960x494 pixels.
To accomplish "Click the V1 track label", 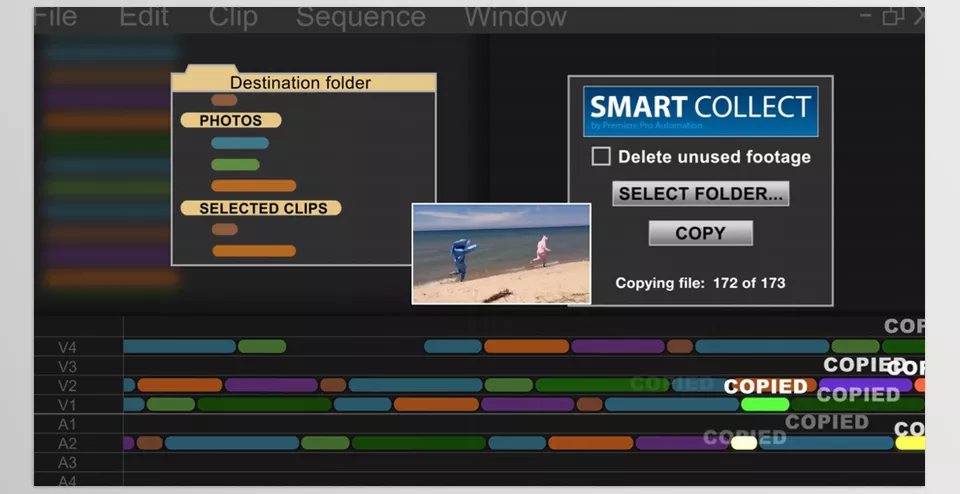I will coord(67,405).
